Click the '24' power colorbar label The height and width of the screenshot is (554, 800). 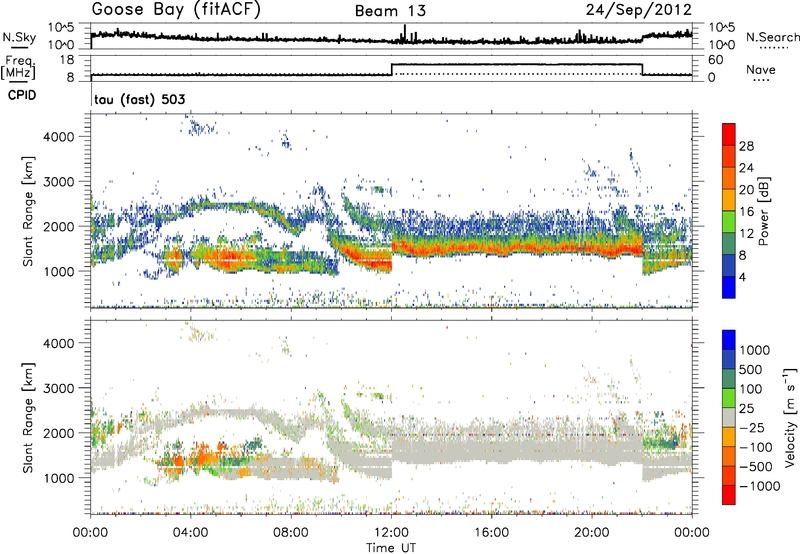pyautogui.click(x=746, y=168)
